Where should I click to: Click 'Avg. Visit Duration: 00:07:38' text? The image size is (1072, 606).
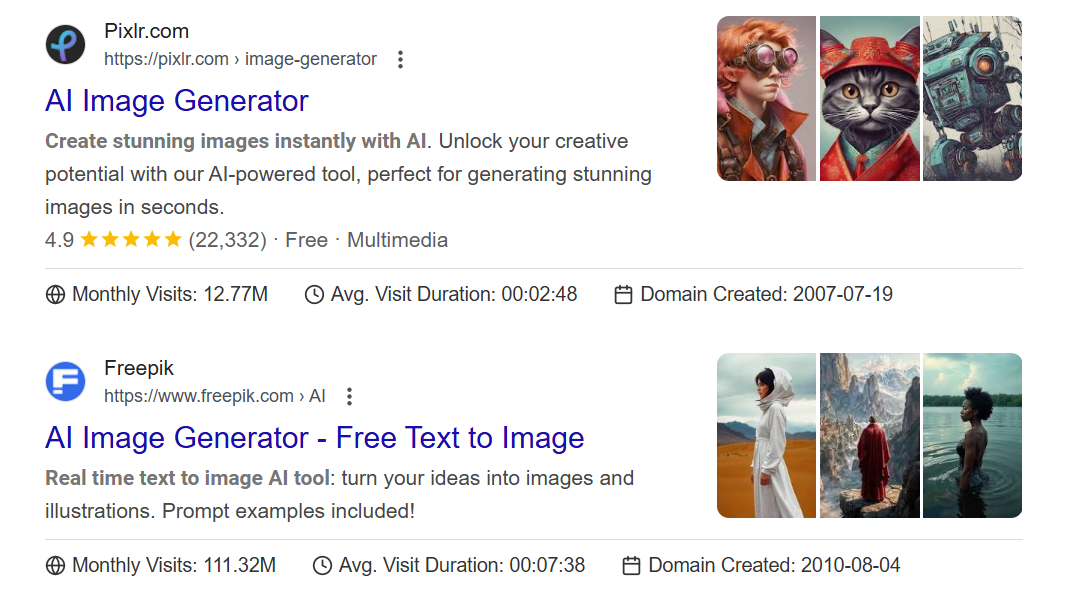(x=462, y=566)
